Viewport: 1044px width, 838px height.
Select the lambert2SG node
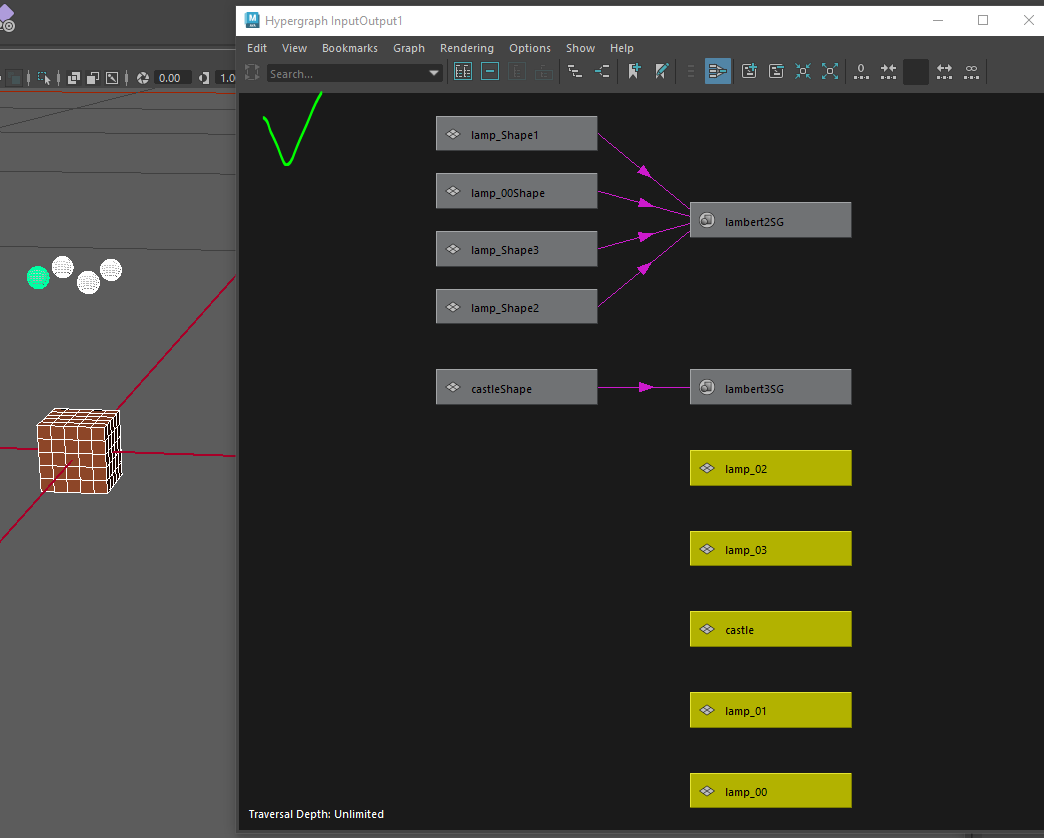click(770, 220)
